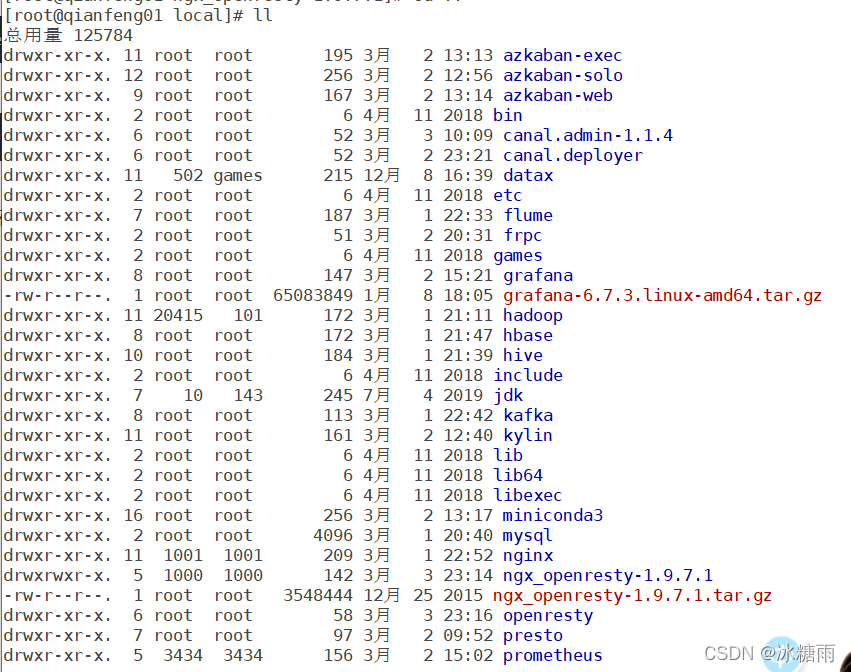This screenshot has width=851, height=672.
Task: Select the miniconda3 directory name
Action: 552,516
